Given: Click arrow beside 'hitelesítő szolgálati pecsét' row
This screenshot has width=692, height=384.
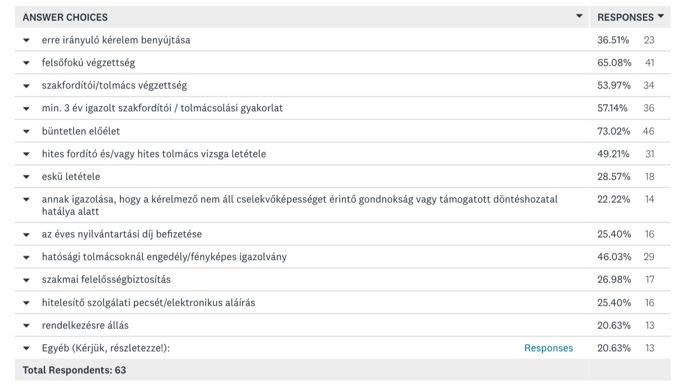Looking at the screenshot, I should pos(26,303).
